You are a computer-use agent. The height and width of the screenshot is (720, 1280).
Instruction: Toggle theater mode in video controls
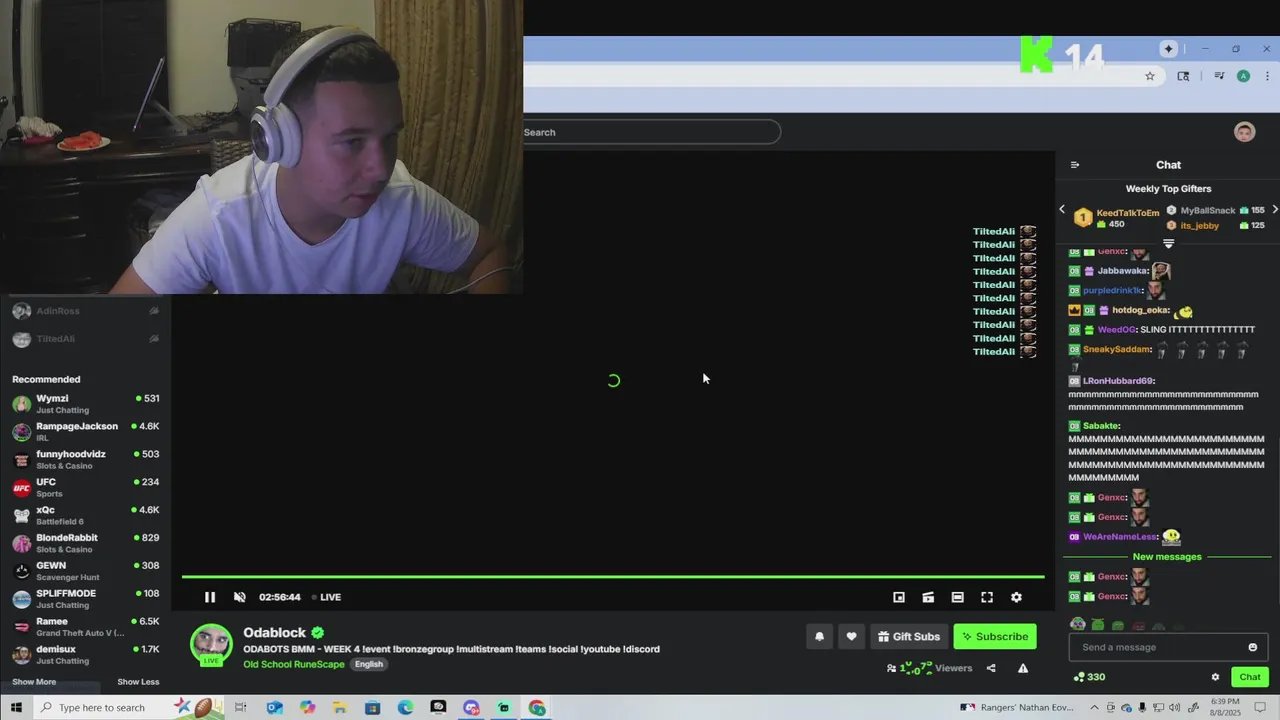[x=957, y=597]
